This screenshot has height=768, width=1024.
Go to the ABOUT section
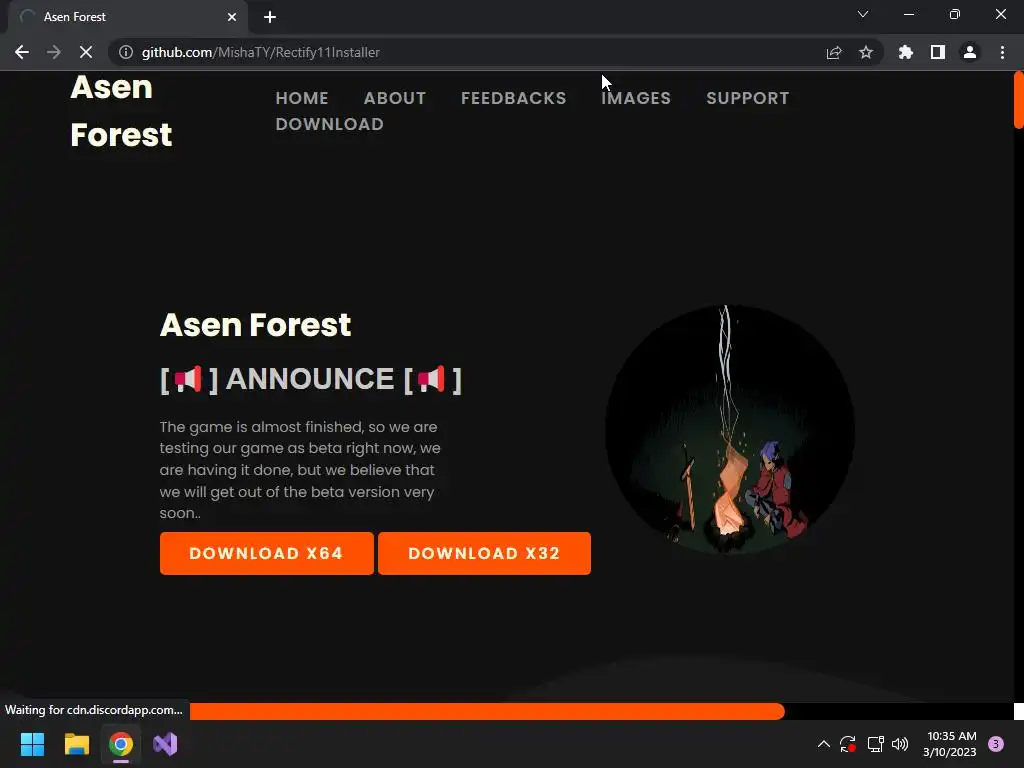(395, 98)
